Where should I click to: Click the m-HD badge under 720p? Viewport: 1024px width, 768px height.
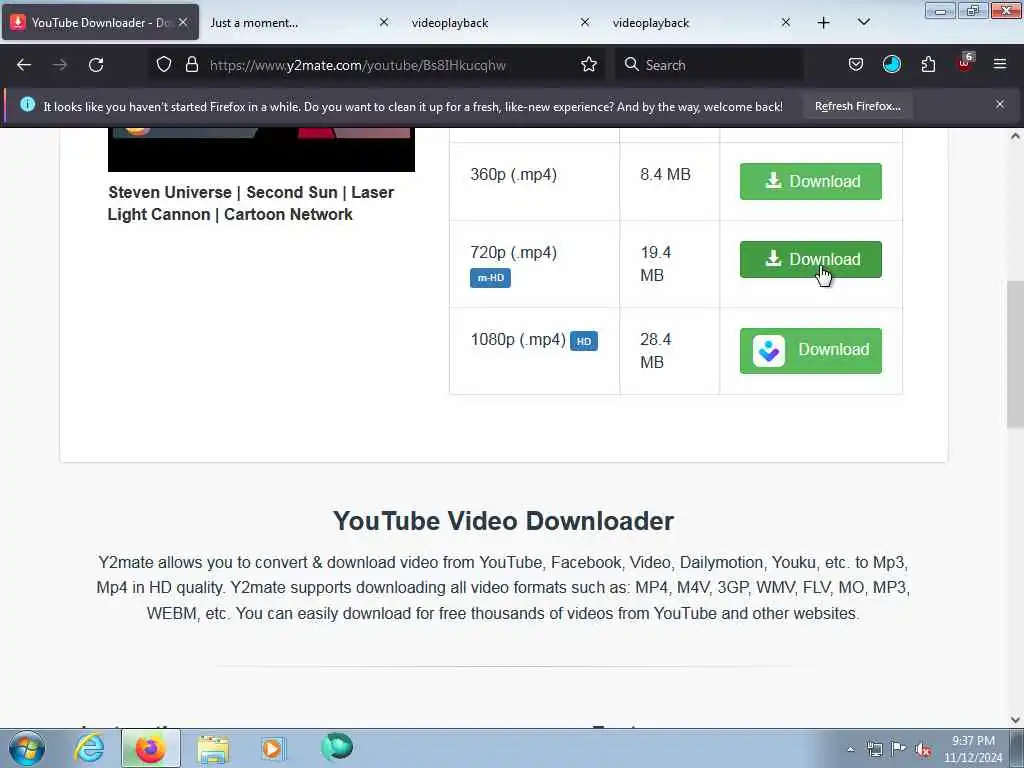tap(490, 278)
